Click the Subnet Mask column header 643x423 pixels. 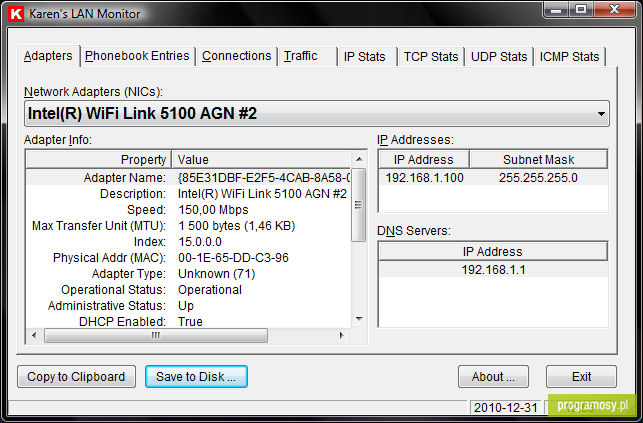click(538, 159)
